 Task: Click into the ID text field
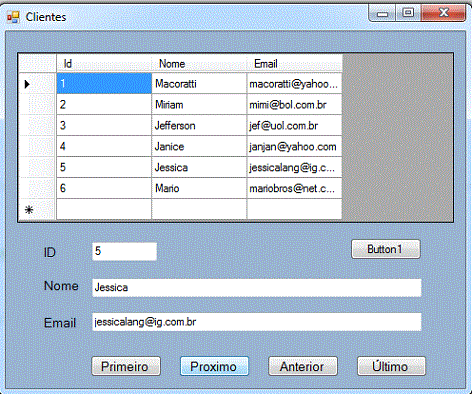coord(124,251)
